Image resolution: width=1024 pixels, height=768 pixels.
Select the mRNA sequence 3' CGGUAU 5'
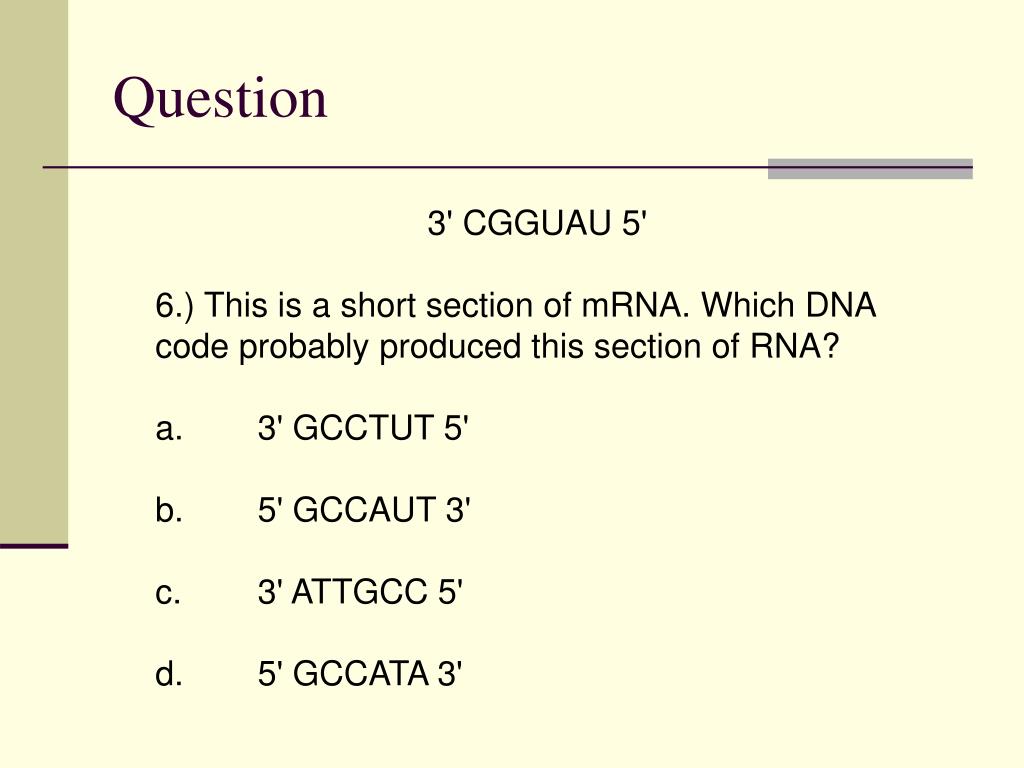tap(537, 223)
